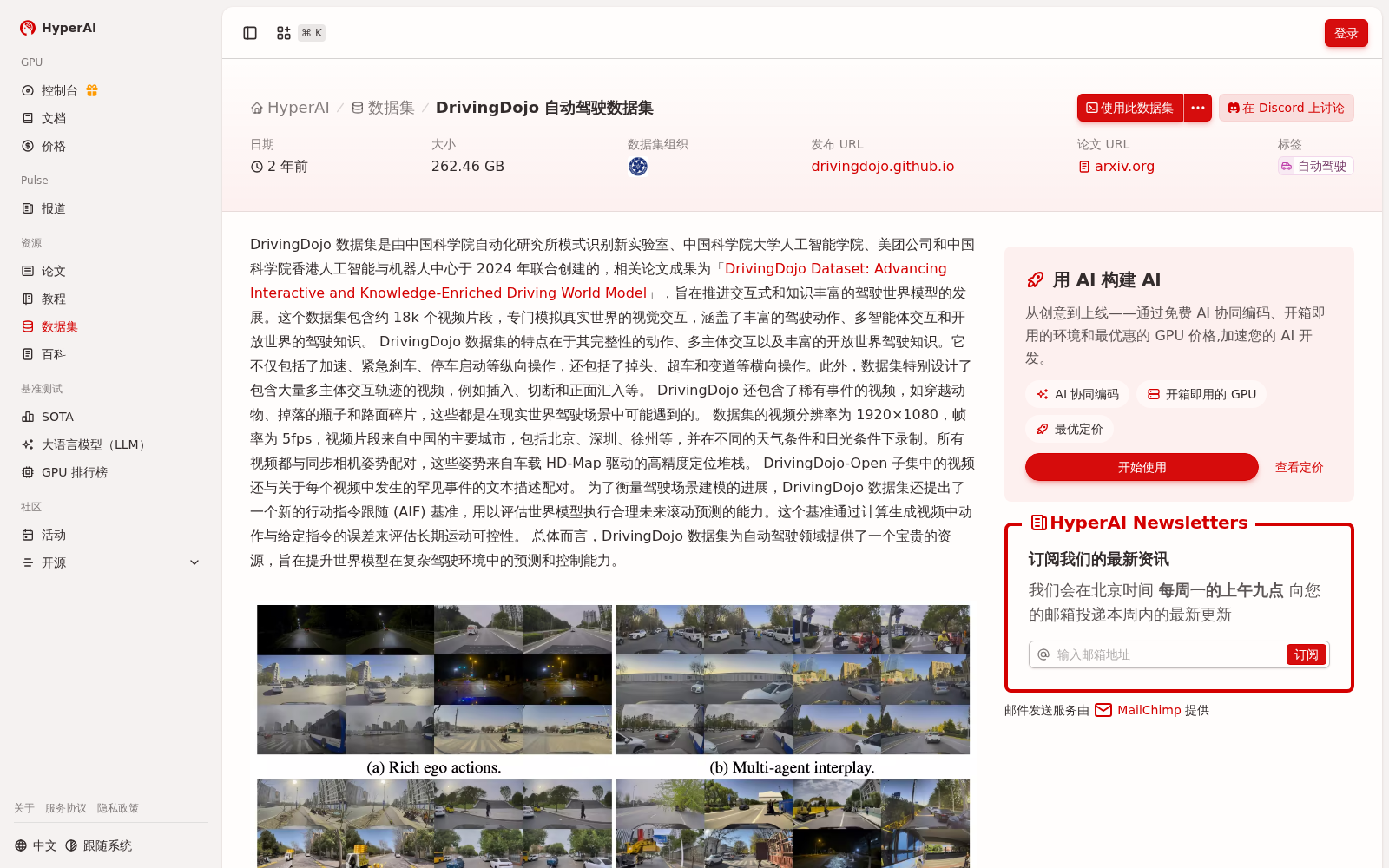
Task: Expand the 开源 section chevron
Action: tap(194, 562)
